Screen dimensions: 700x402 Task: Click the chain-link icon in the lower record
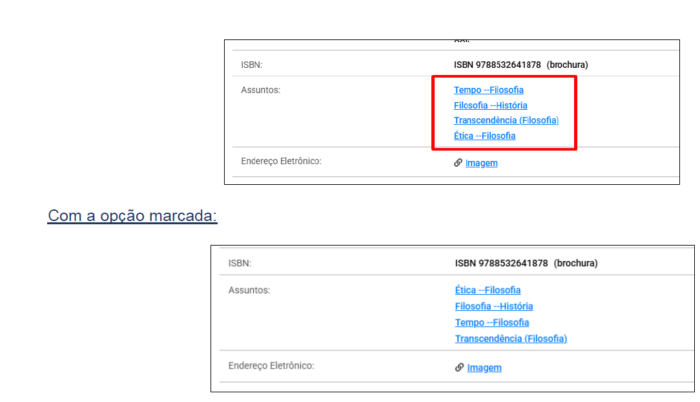459,367
